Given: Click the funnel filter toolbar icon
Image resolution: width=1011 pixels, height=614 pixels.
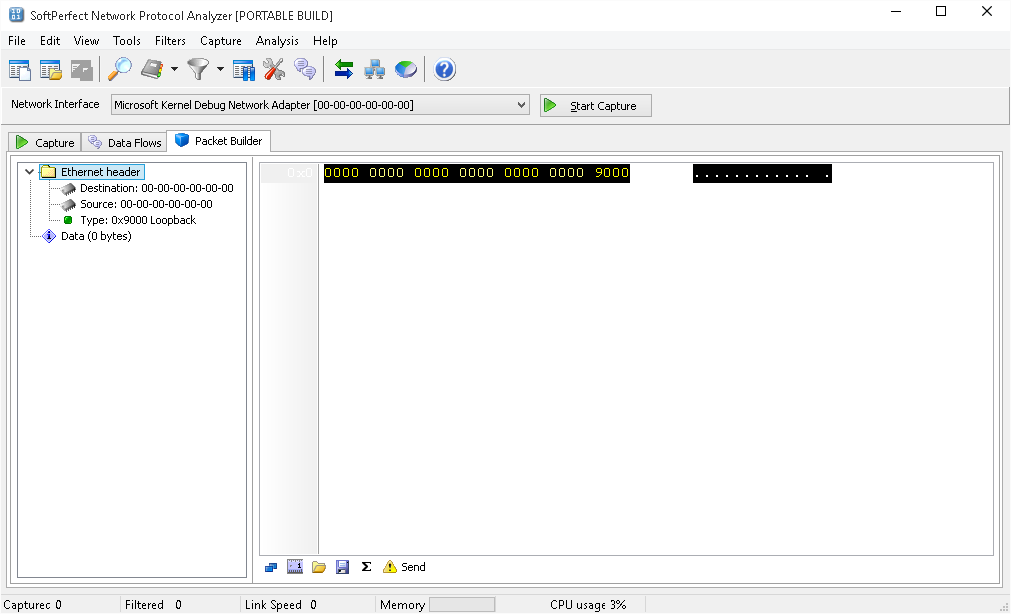Looking at the screenshot, I should coord(199,70).
